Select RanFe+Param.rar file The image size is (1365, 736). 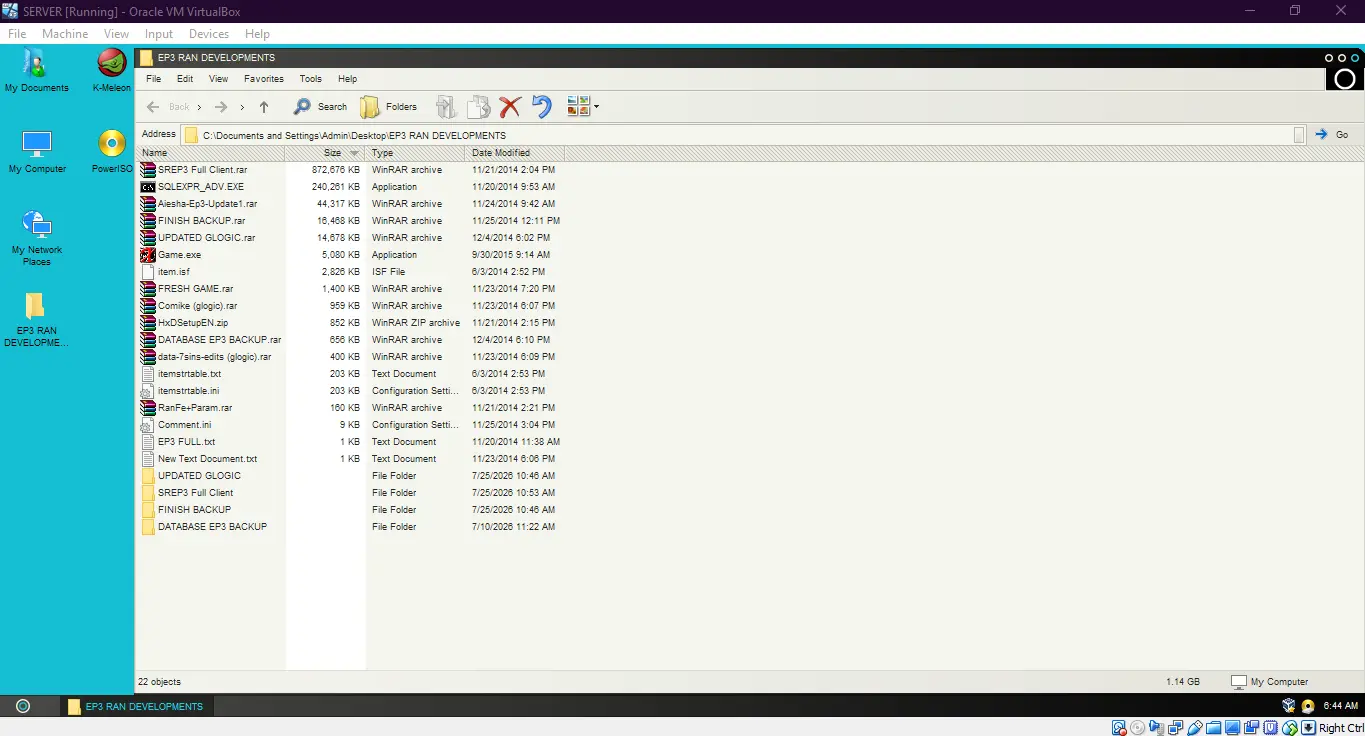[x=195, y=408]
